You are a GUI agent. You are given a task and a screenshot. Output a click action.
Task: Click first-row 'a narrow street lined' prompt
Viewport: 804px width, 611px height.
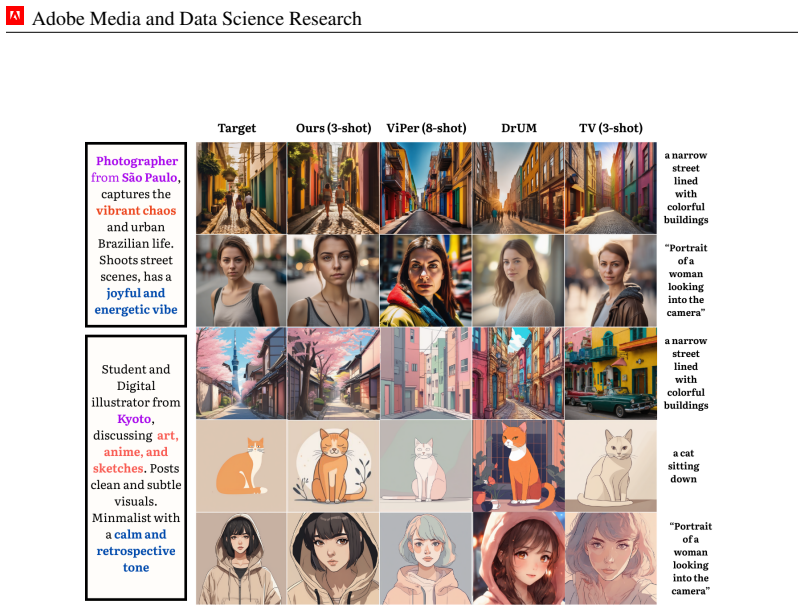coord(686,188)
